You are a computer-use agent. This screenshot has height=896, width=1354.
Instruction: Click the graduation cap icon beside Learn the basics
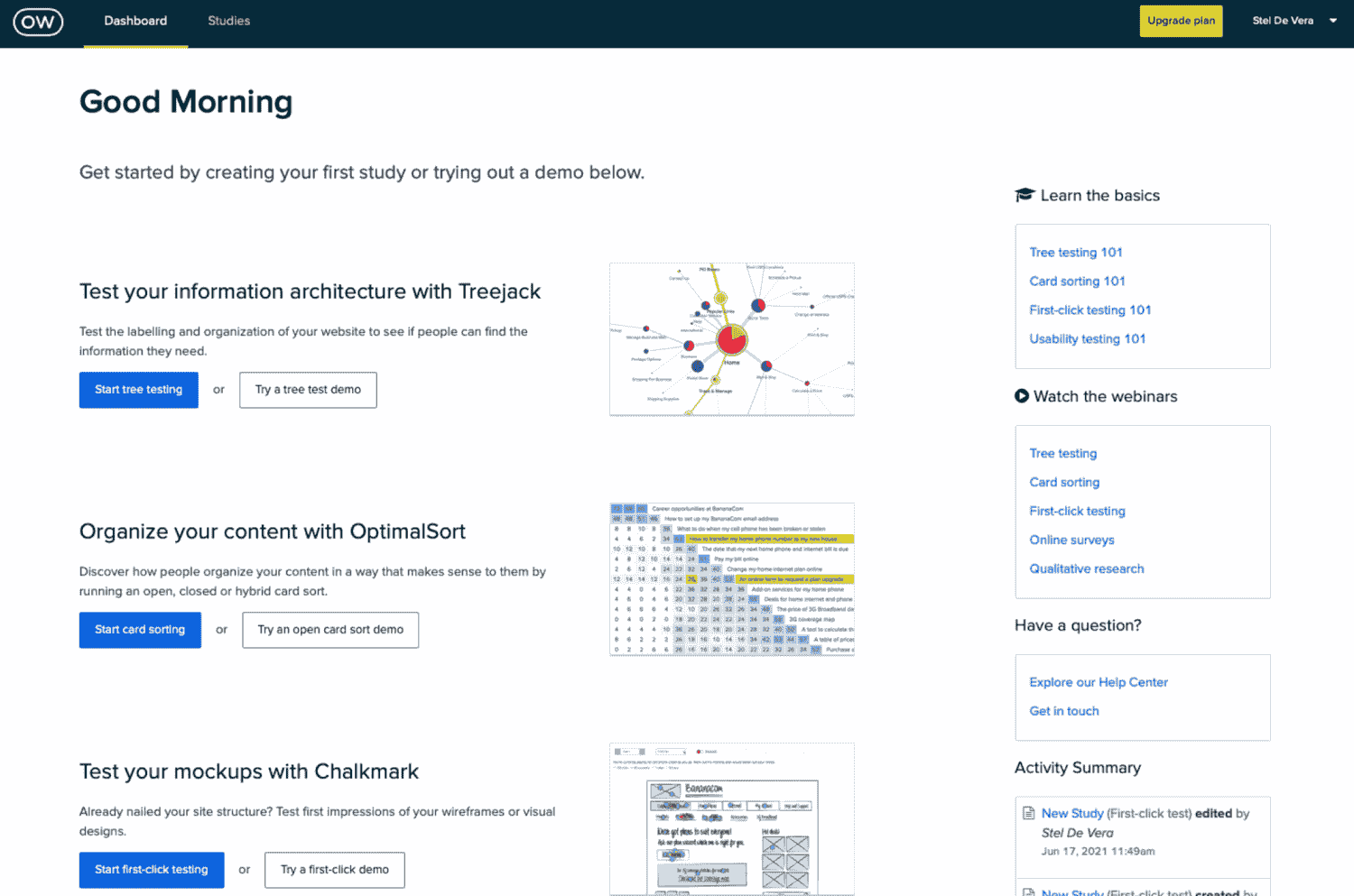1024,195
